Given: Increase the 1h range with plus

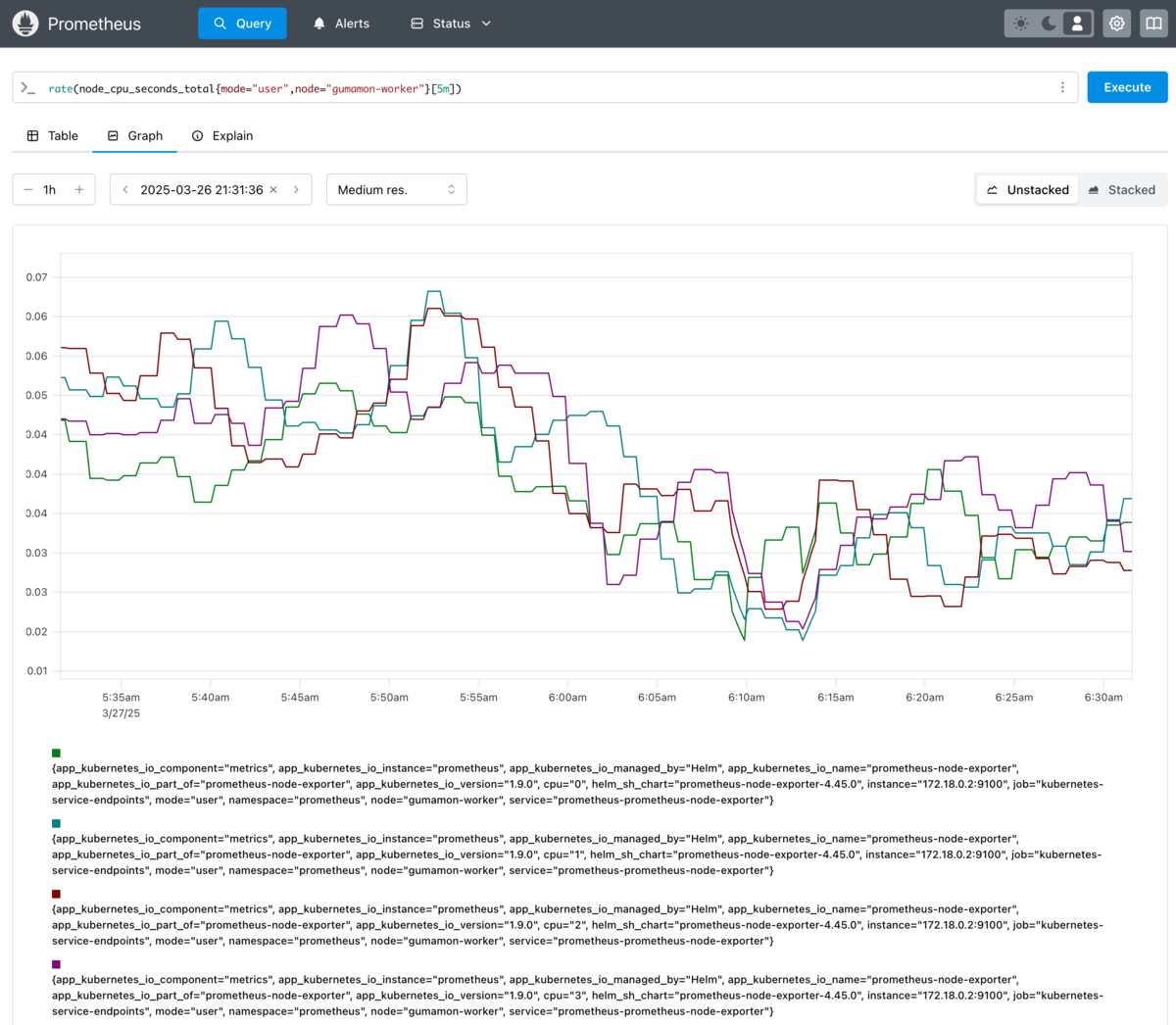Looking at the screenshot, I should (x=79, y=190).
